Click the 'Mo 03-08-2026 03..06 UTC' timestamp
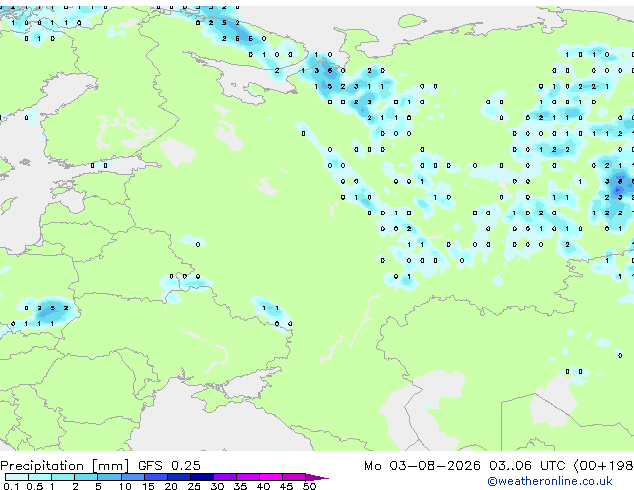 click(x=465, y=466)
